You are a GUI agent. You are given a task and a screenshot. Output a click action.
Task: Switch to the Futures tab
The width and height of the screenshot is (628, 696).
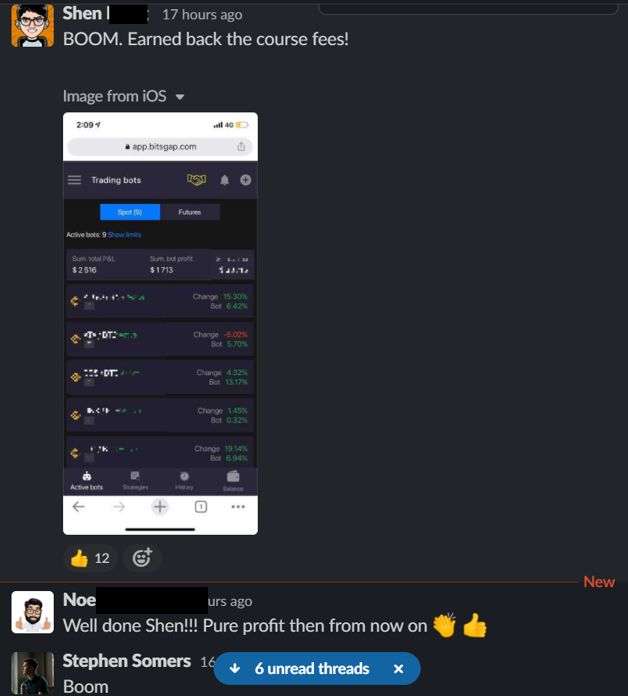point(190,212)
